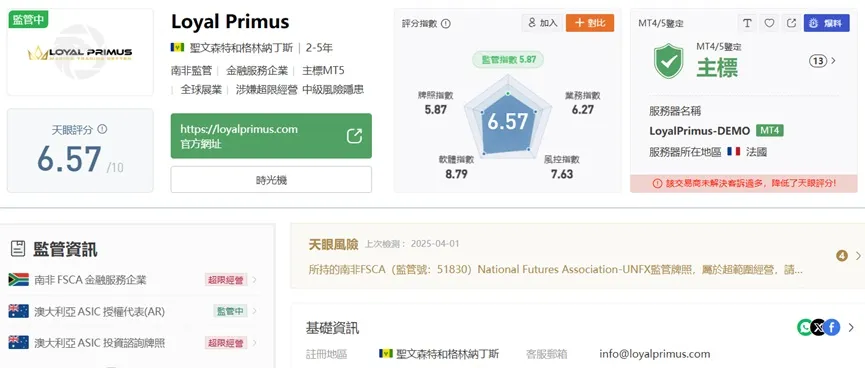
Task: Expand 澳大利亞 ASIC 投資諮詢牌照 row chevron
Action: click(254, 343)
